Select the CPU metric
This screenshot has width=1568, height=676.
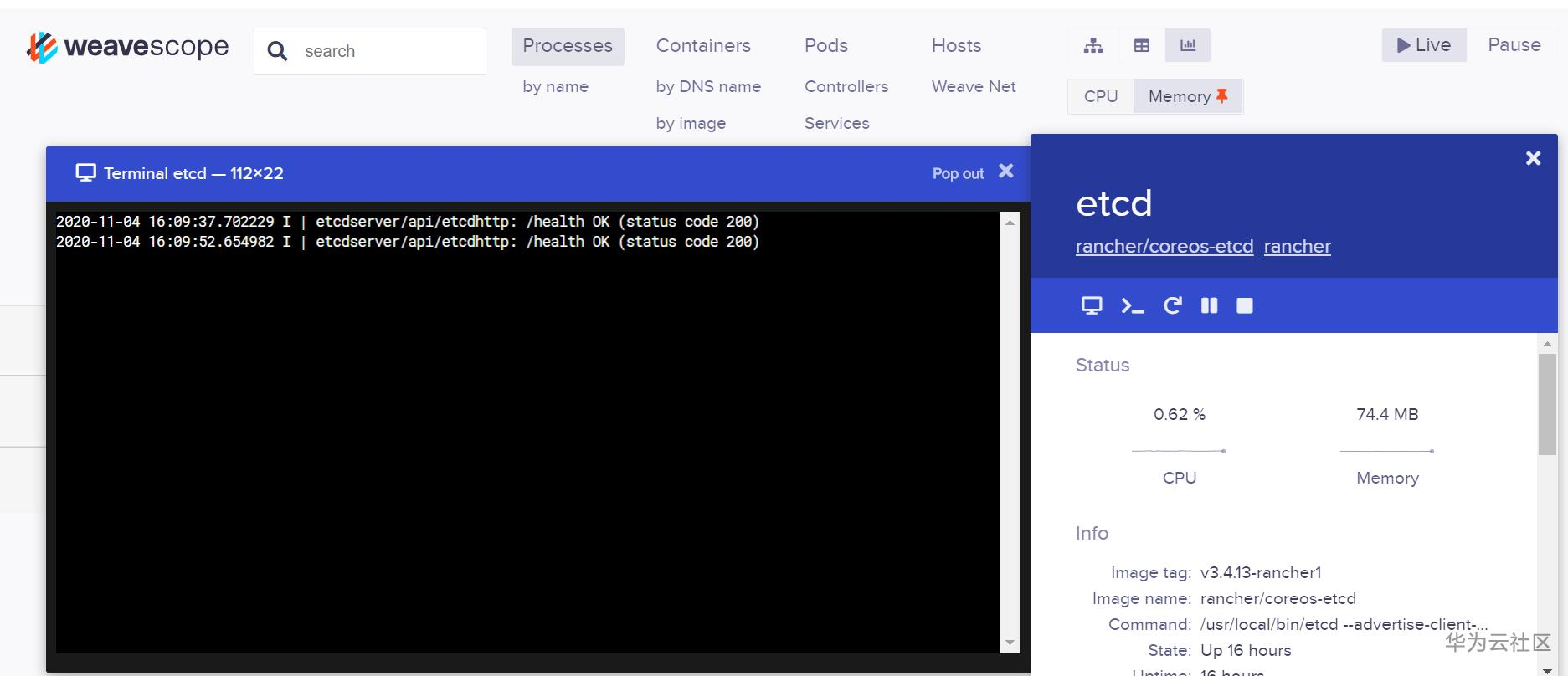[x=1101, y=96]
